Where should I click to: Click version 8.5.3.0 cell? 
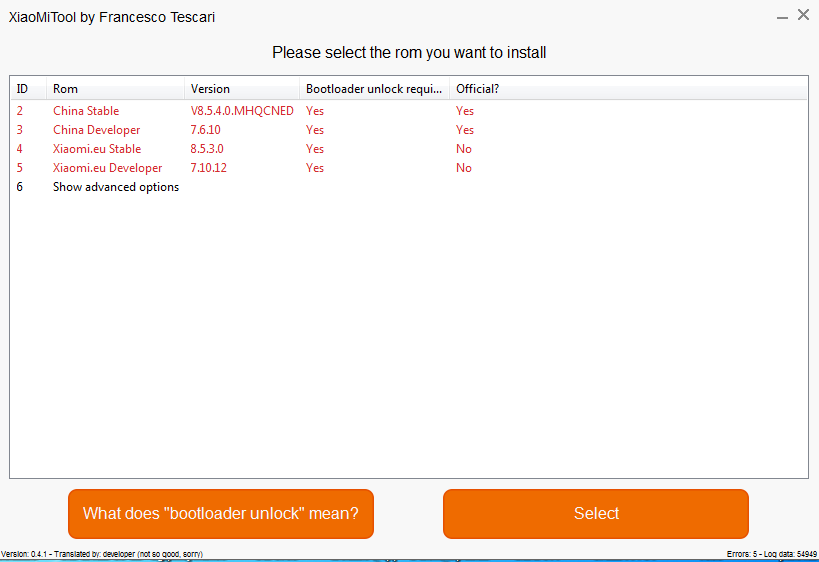[x=207, y=149]
